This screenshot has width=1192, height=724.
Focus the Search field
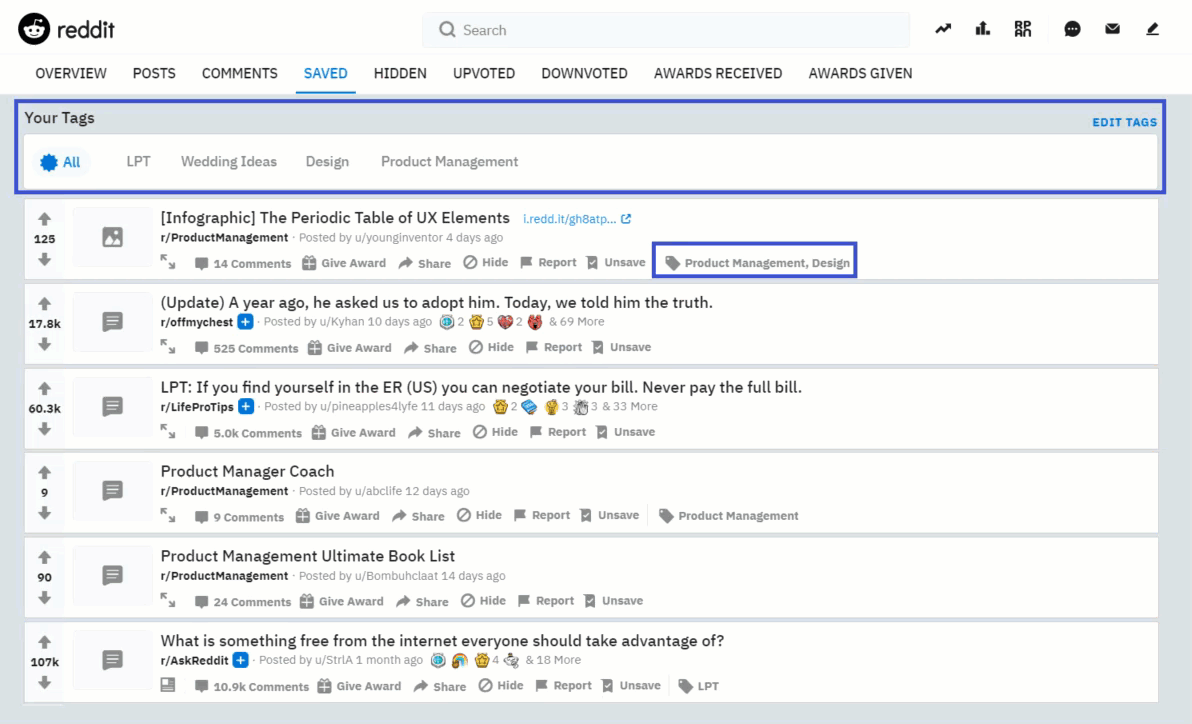tap(666, 30)
